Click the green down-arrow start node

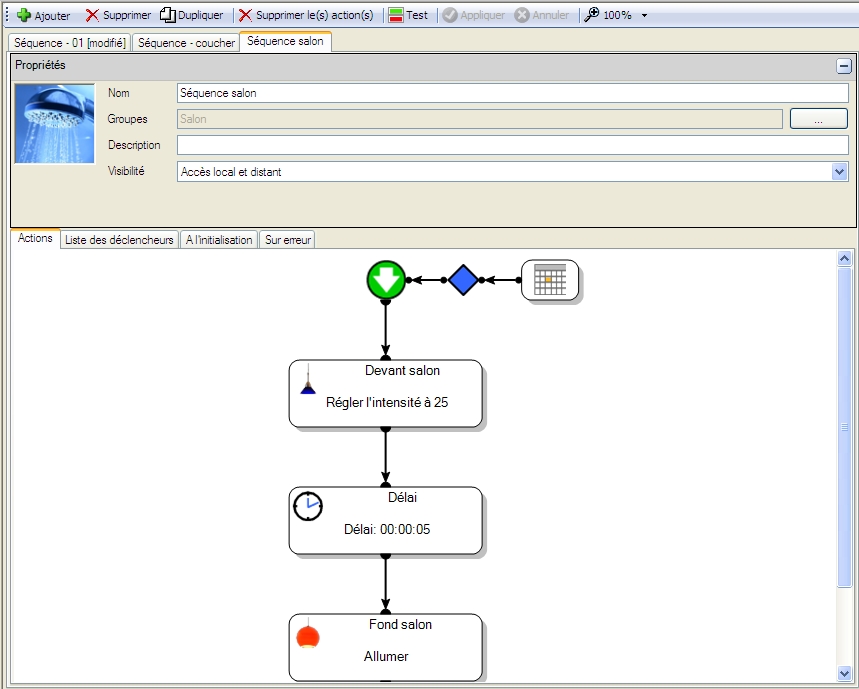[x=385, y=280]
